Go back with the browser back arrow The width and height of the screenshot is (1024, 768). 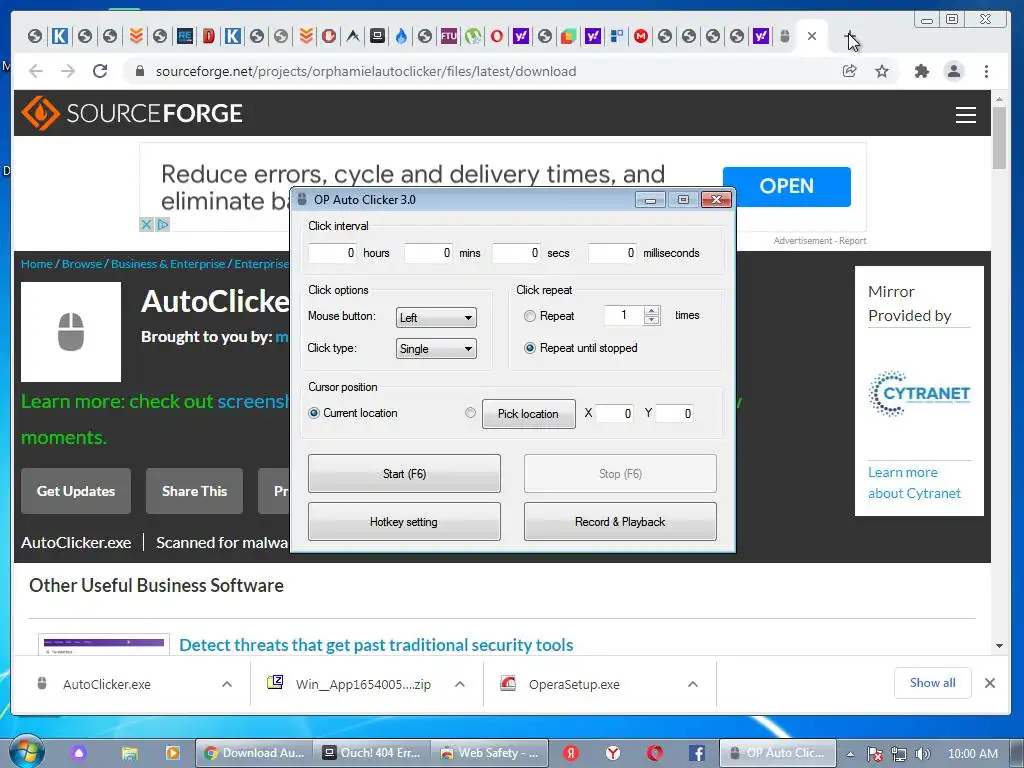coord(36,71)
